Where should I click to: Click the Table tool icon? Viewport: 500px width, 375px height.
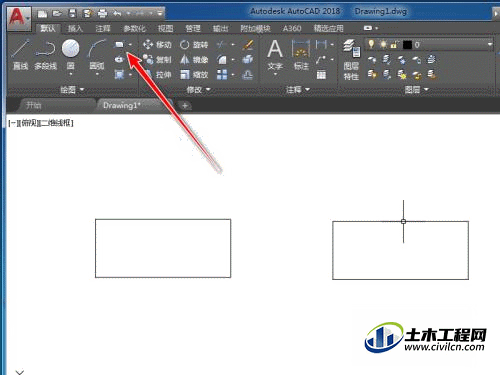(321, 75)
